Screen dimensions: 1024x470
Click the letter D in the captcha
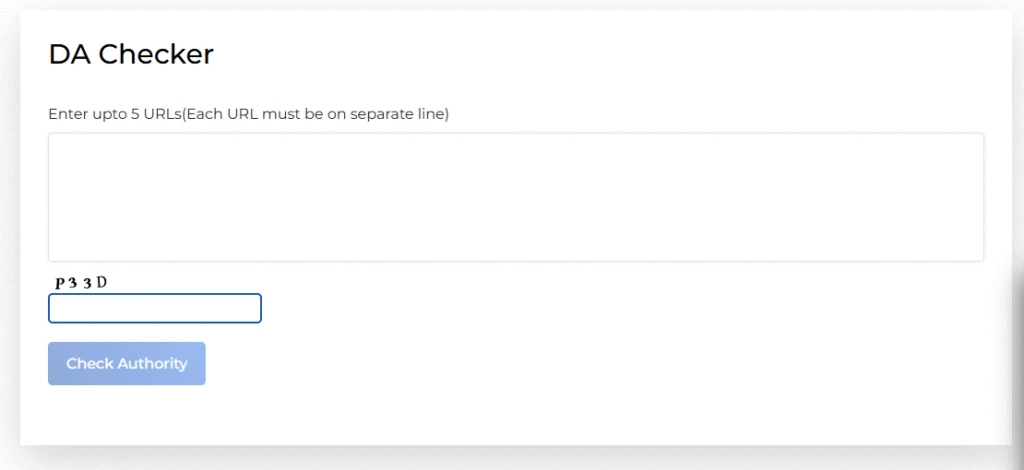pyautogui.click(x=101, y=283)
